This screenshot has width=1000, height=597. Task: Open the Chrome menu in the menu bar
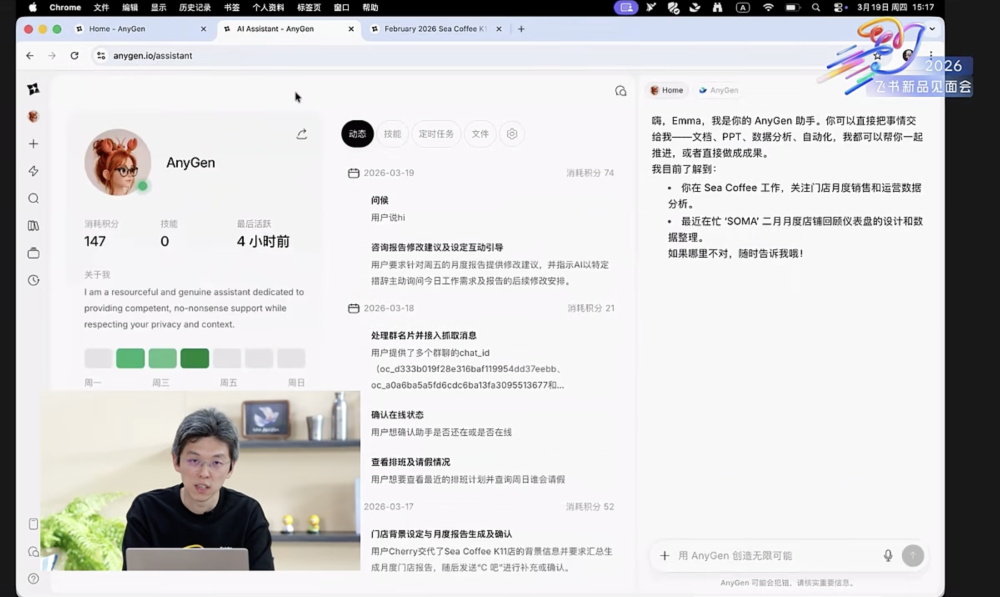point(65,8)
